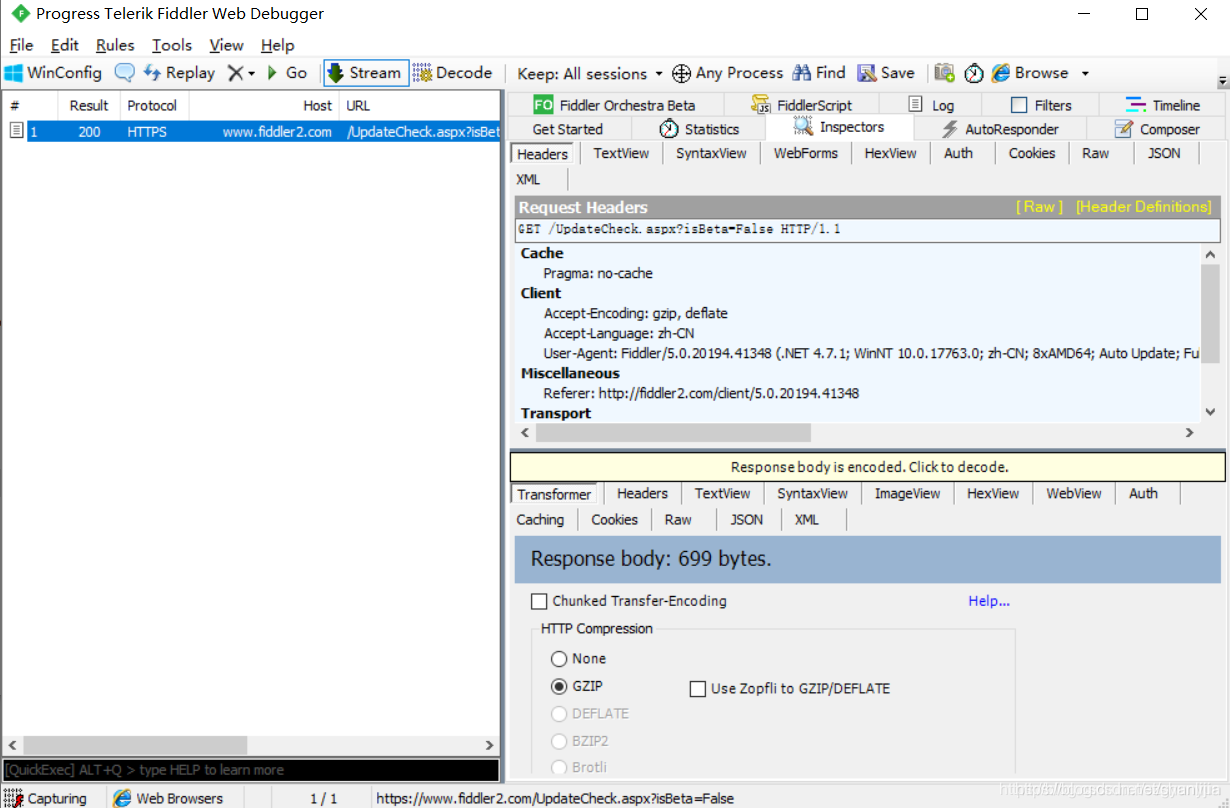
Task: Click the Browse Internet Explorer icon
Action: pyautogui.click(x=1000, y=73)
